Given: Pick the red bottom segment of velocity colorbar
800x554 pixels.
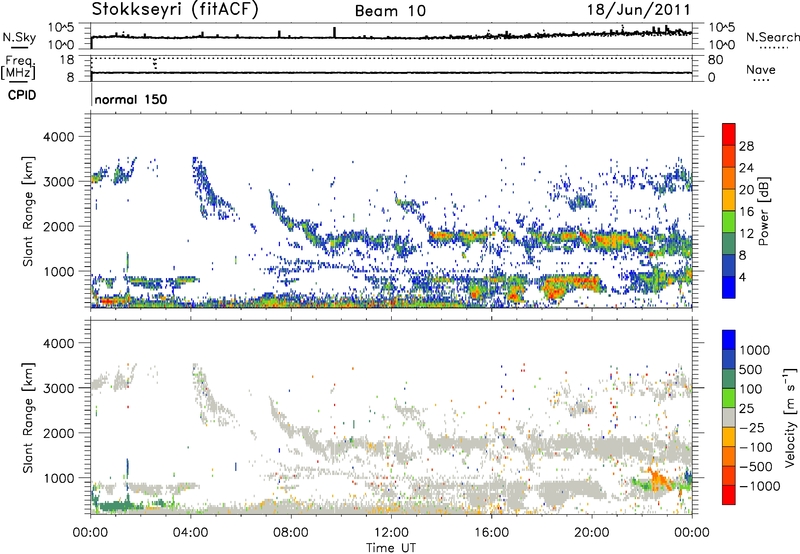Looking at the screenshot, I should click(x=729, y=495).
